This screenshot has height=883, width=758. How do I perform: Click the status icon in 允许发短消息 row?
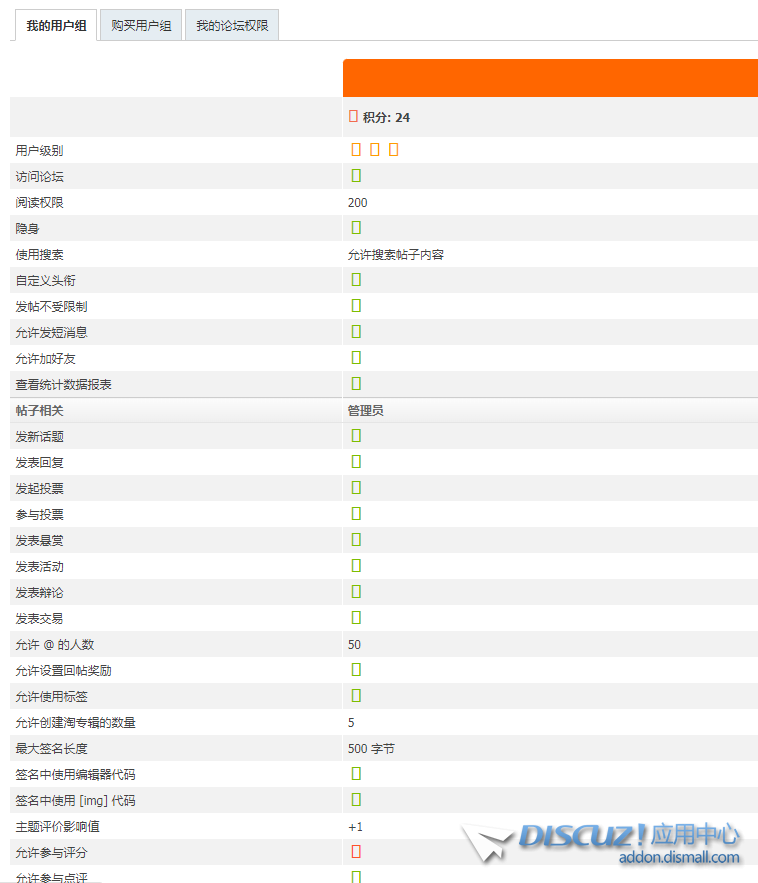tap(356, 331)
